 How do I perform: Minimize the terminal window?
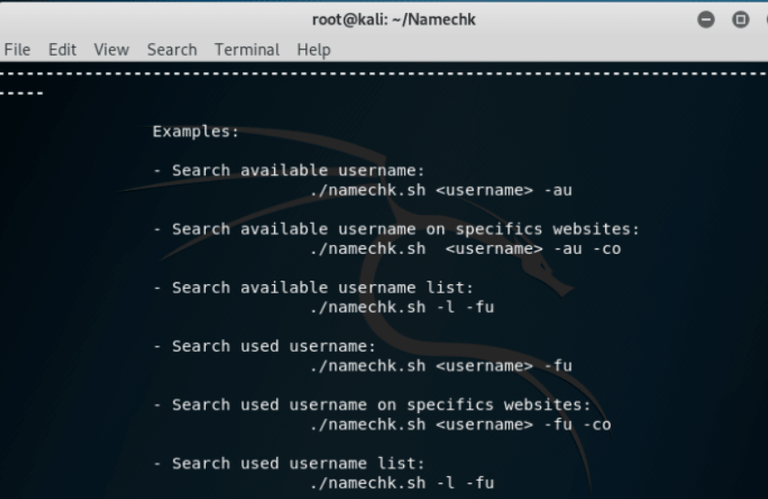706,20
